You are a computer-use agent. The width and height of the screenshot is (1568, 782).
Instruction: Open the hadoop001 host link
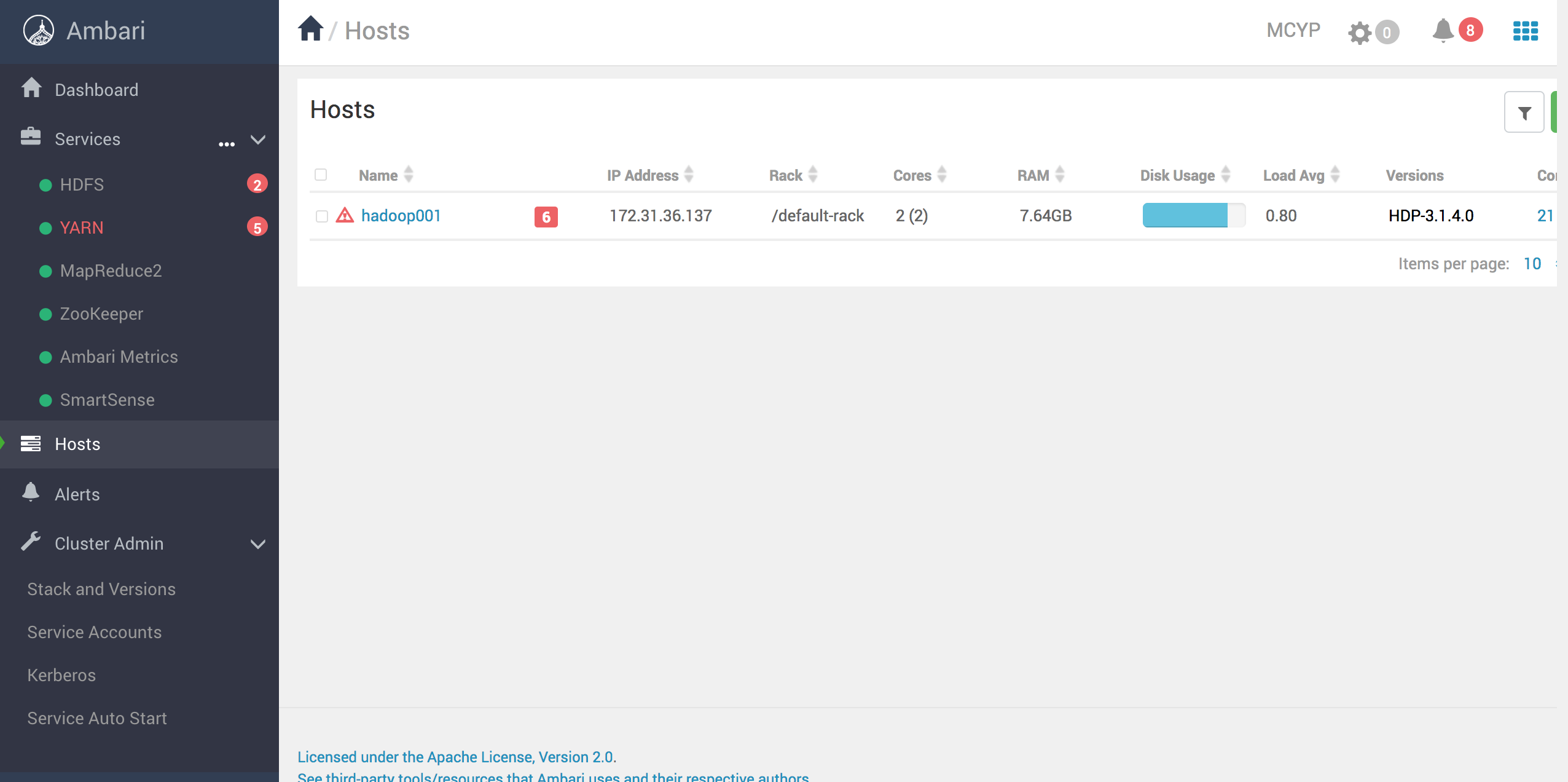[x=401, y=216]
